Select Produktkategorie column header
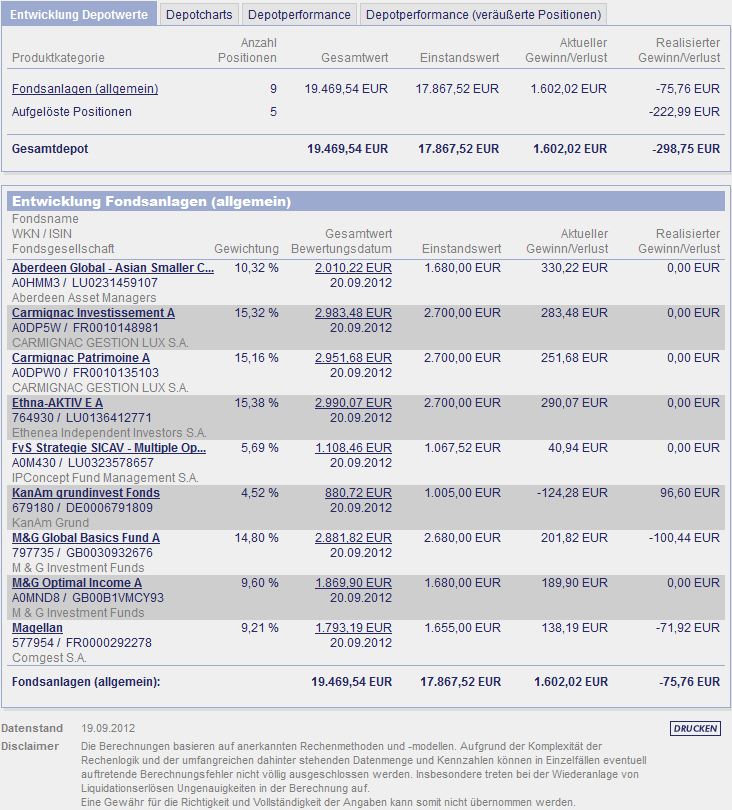The image size is (732, 810). pos(58,57)
